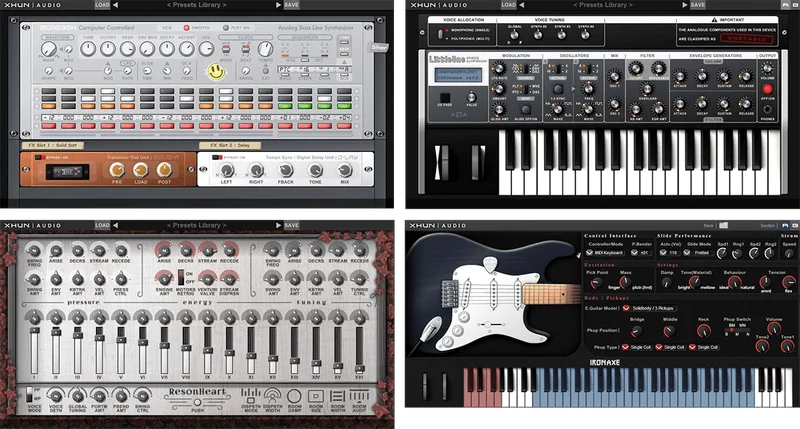The width and height of the screenshot is (800, 429).
Task: Open first Pkup Type Single Coil dropdown
Action: coord(636,347)
